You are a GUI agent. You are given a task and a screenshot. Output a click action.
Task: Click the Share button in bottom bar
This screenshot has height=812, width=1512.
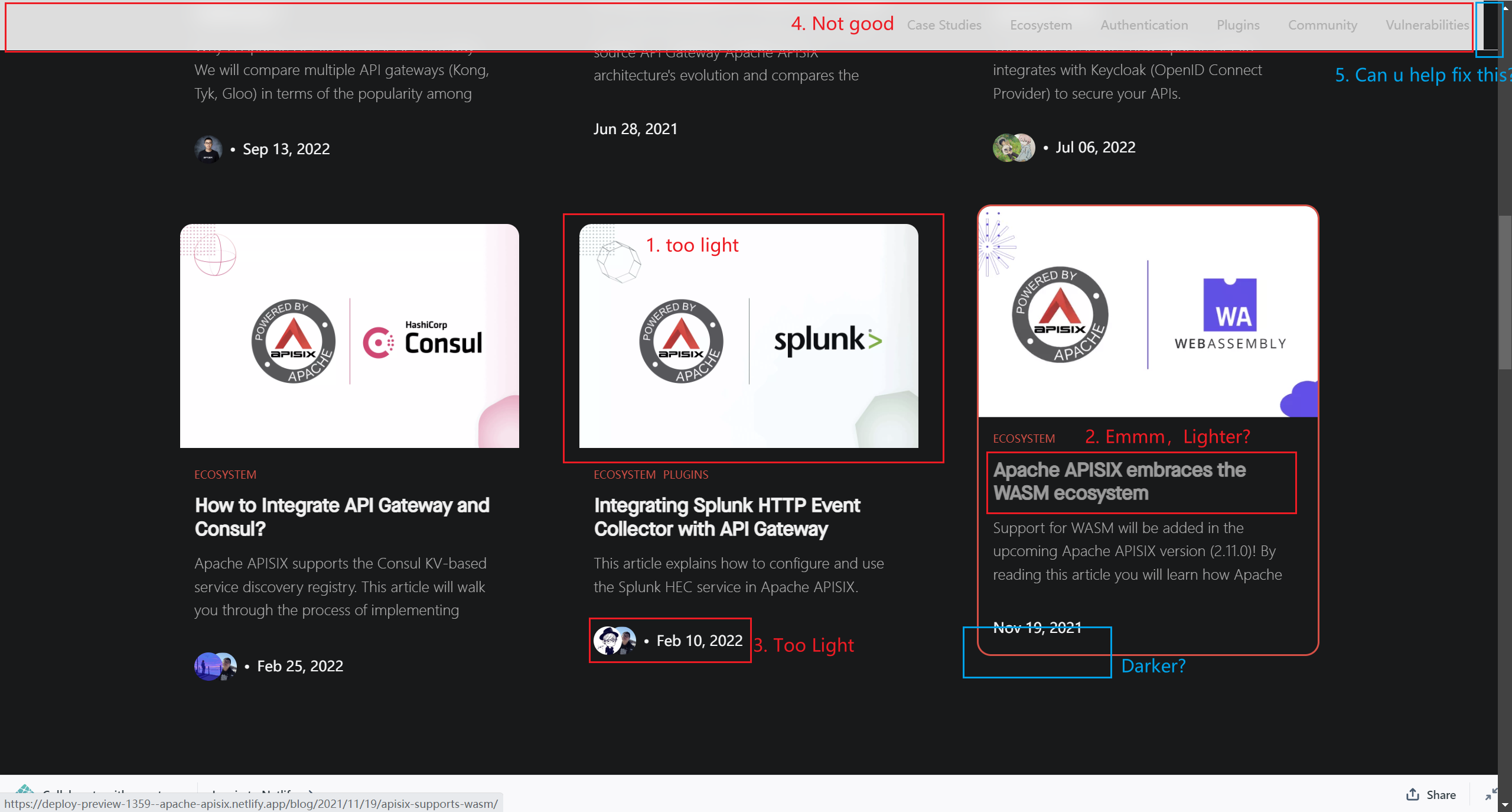click(x=1431, y=795)
